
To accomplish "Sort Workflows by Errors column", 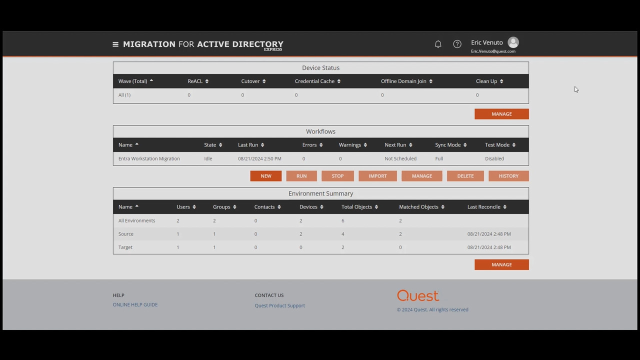I will point(312,145).
